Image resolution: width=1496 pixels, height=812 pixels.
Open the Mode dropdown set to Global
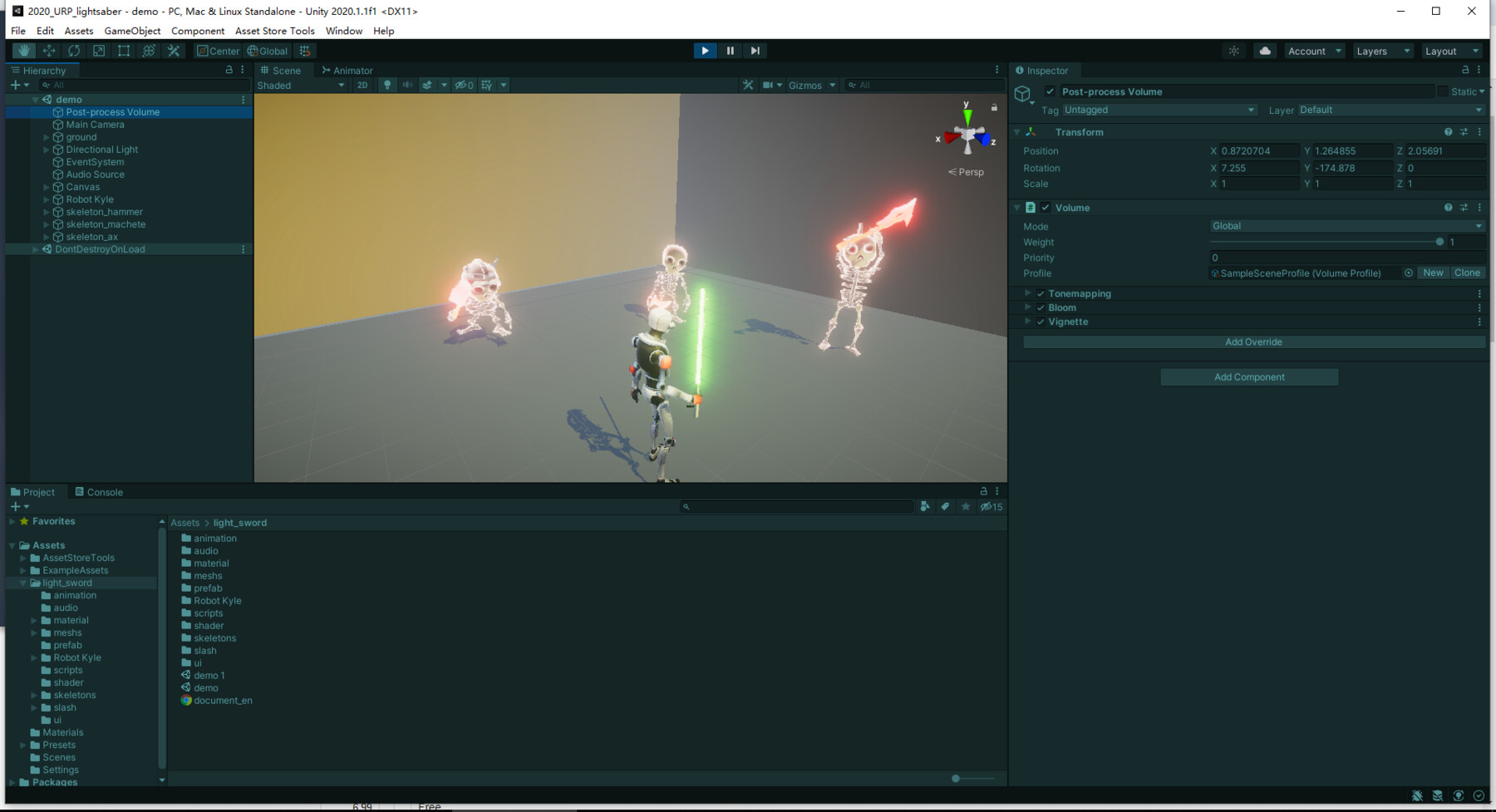1346,225
